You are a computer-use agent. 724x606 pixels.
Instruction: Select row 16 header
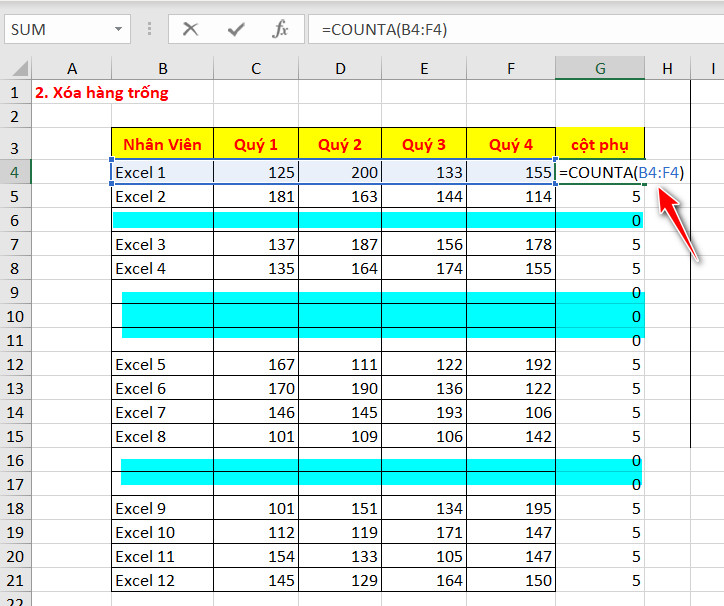click(x=15, y=461)
